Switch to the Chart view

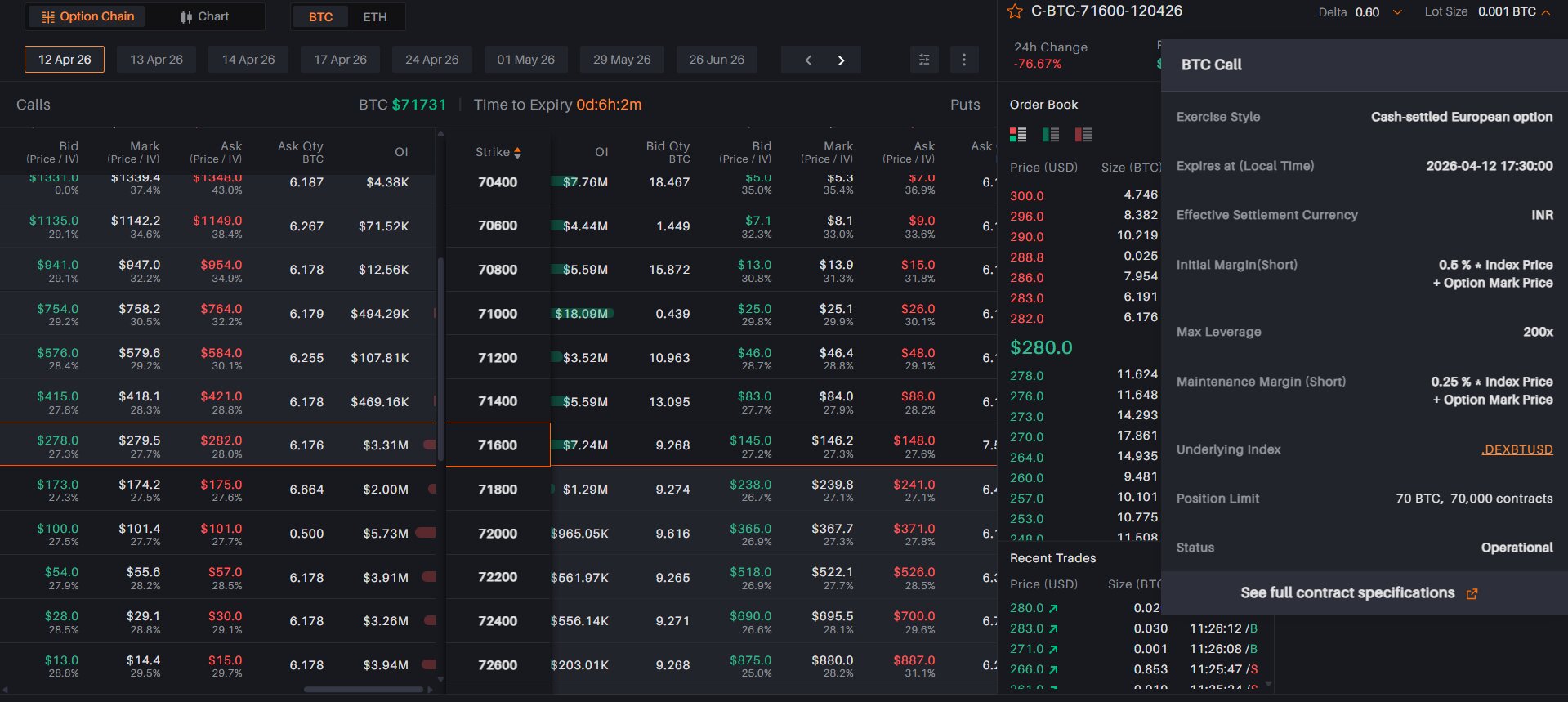(x=204, y=16)
